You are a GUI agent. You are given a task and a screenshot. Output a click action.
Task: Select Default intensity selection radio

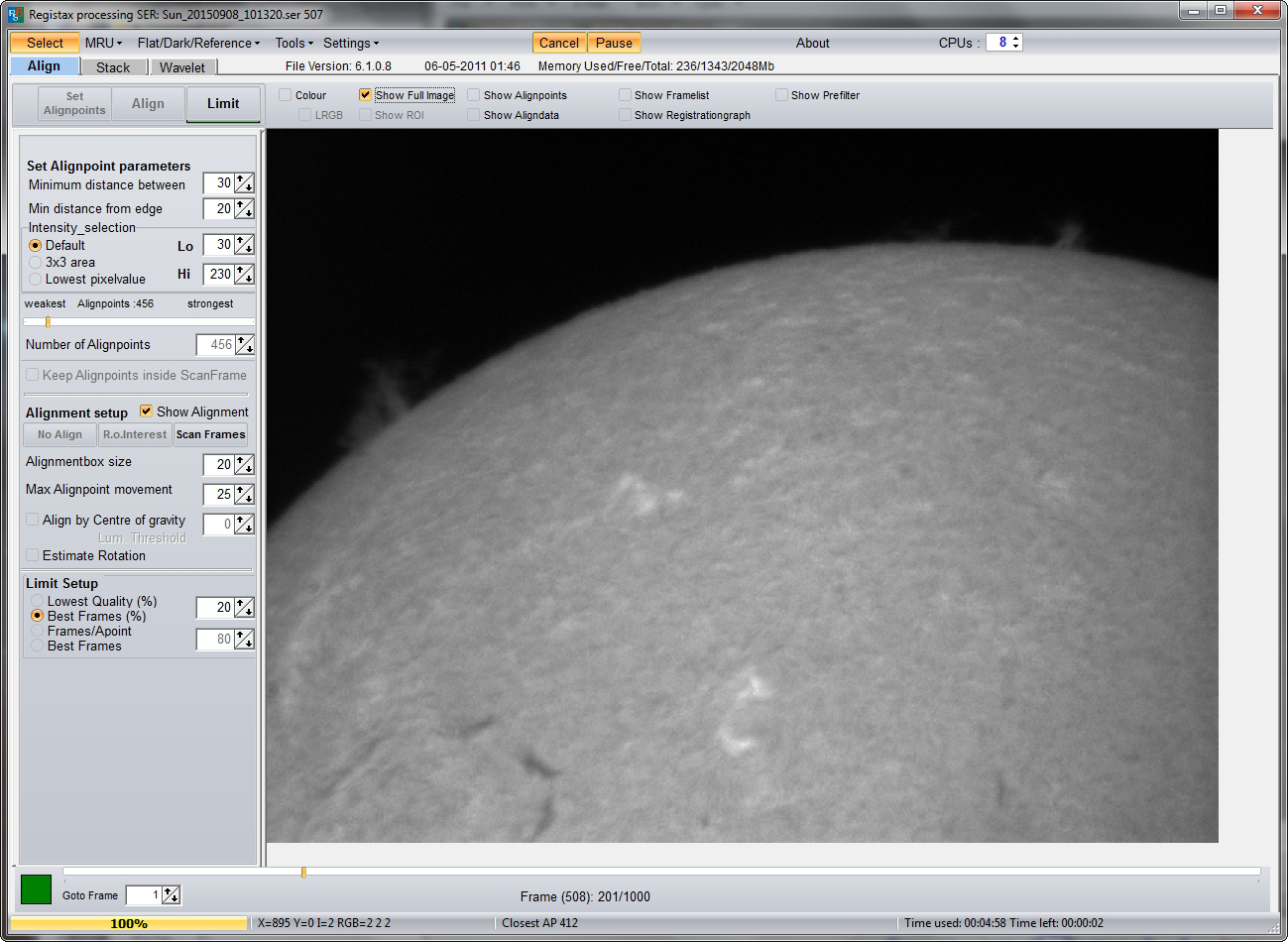[x=36, y=245]
